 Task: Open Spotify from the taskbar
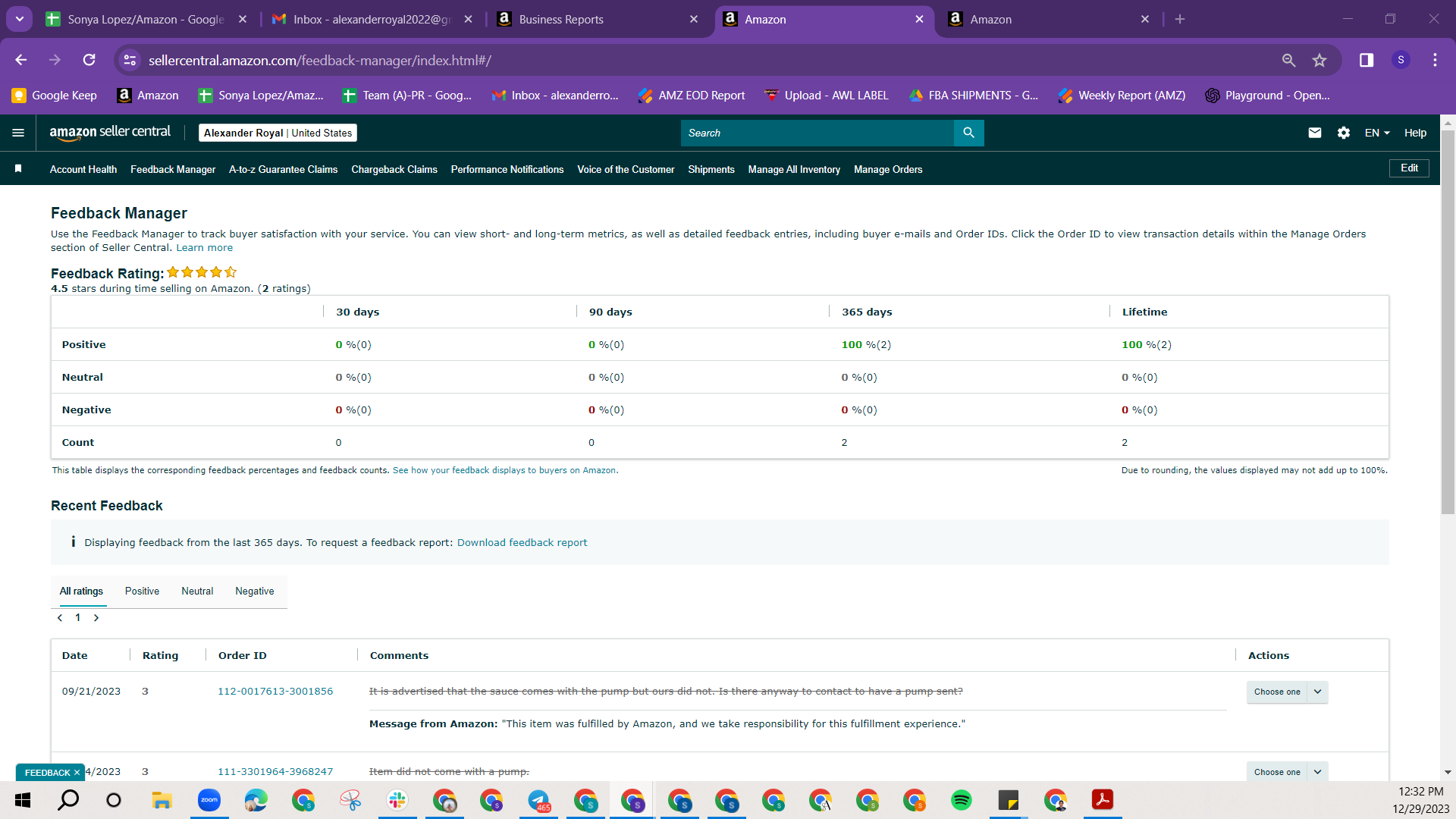(x=962, y=800)
